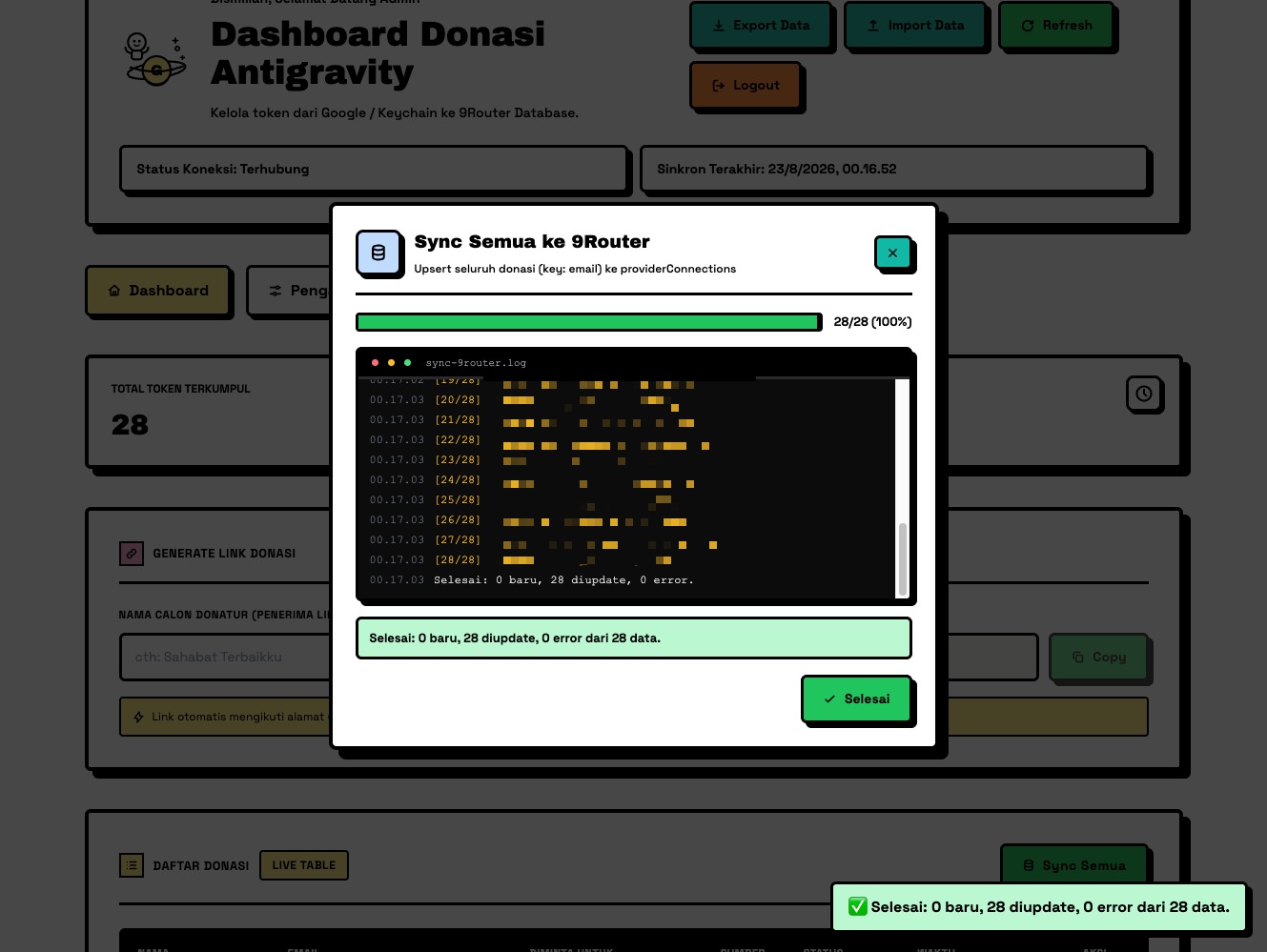Viewport: 1267px width, 952px height.
Task: Click the Copy button
Action: pos(1098,658)
